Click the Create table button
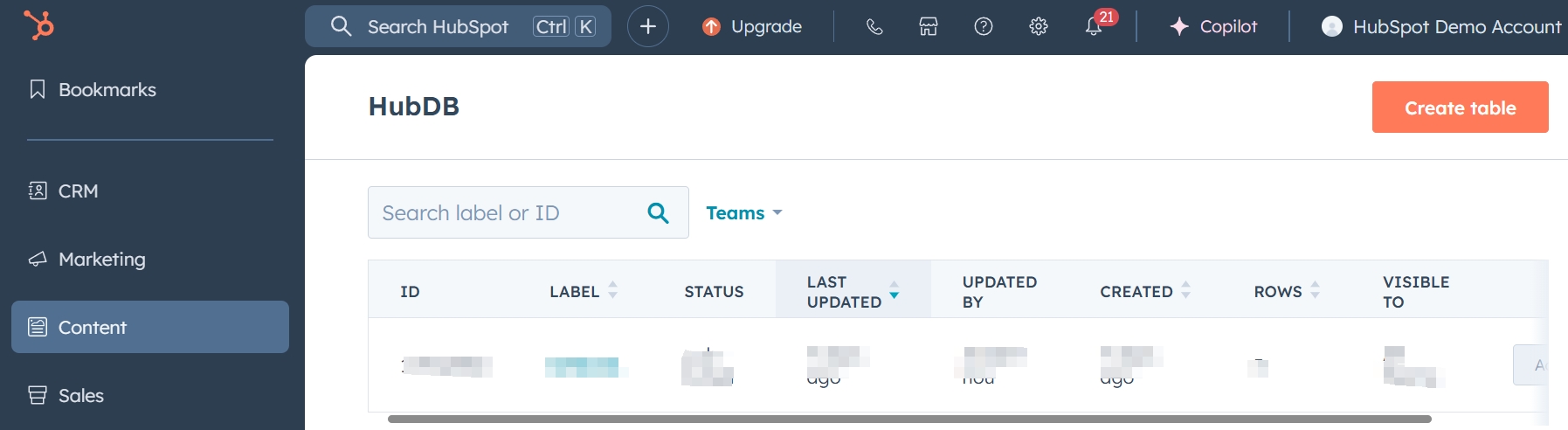1568x430 pixels. click(x=1460, y=107)
